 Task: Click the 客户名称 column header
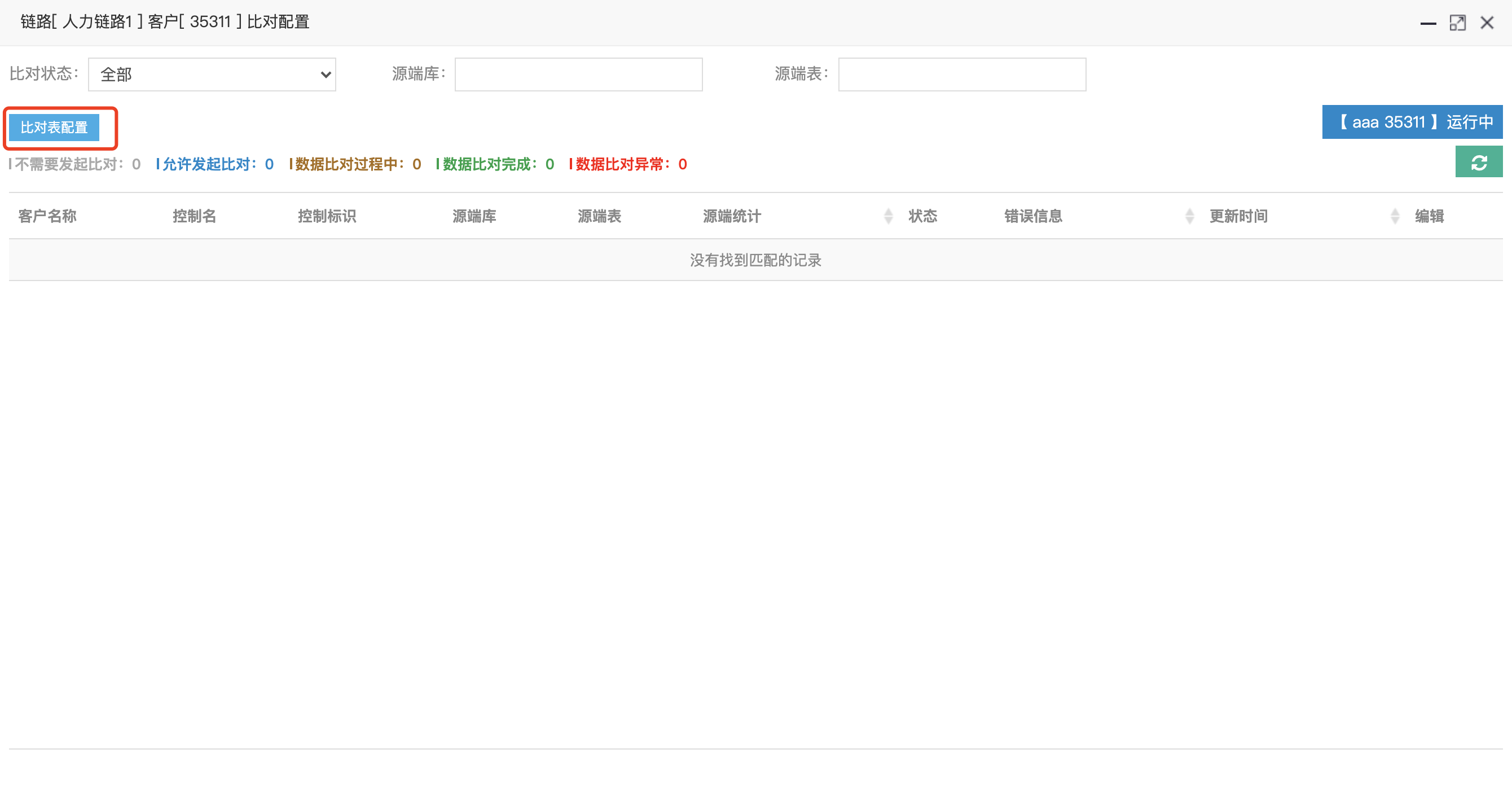(x=47, y=216)
